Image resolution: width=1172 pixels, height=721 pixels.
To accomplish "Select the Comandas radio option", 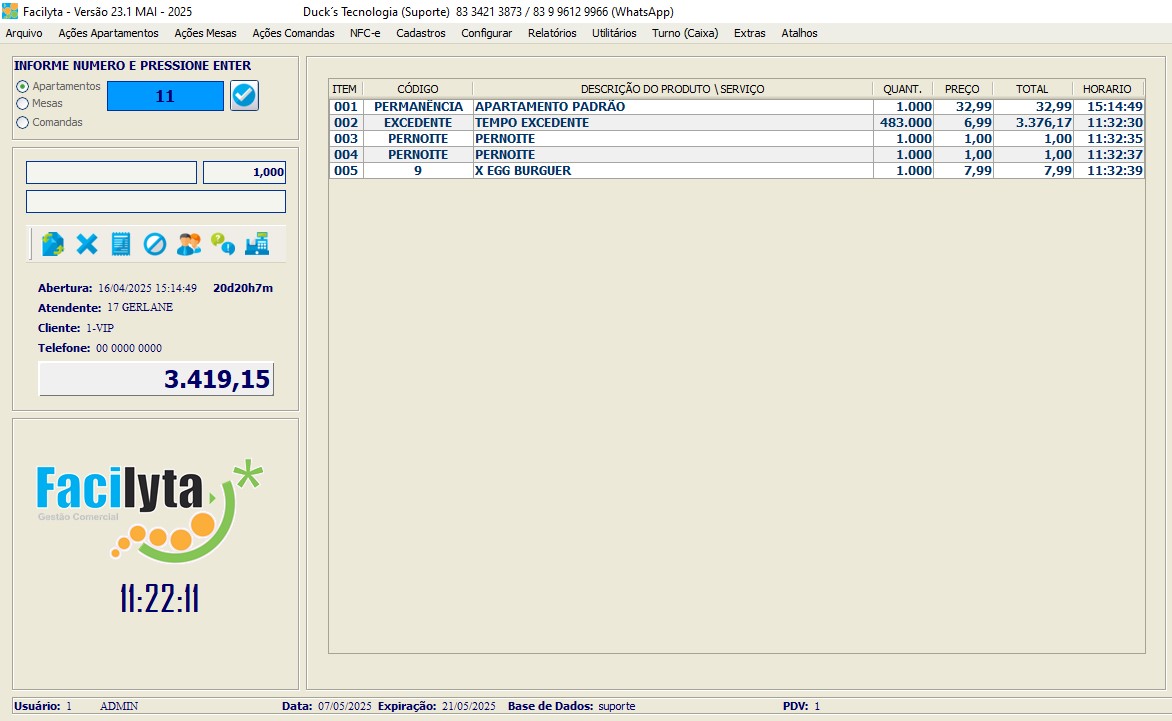I will (23, 122).
